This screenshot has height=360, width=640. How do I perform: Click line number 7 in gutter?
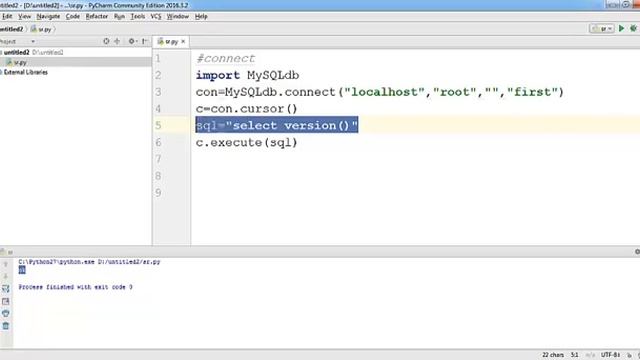tap(158, 159)
